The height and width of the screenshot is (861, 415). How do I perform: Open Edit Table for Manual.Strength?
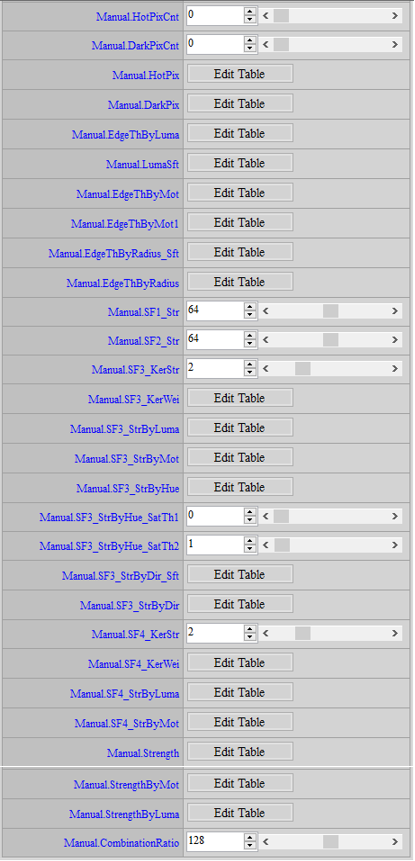pyautogui.click(x=240, y=752)
